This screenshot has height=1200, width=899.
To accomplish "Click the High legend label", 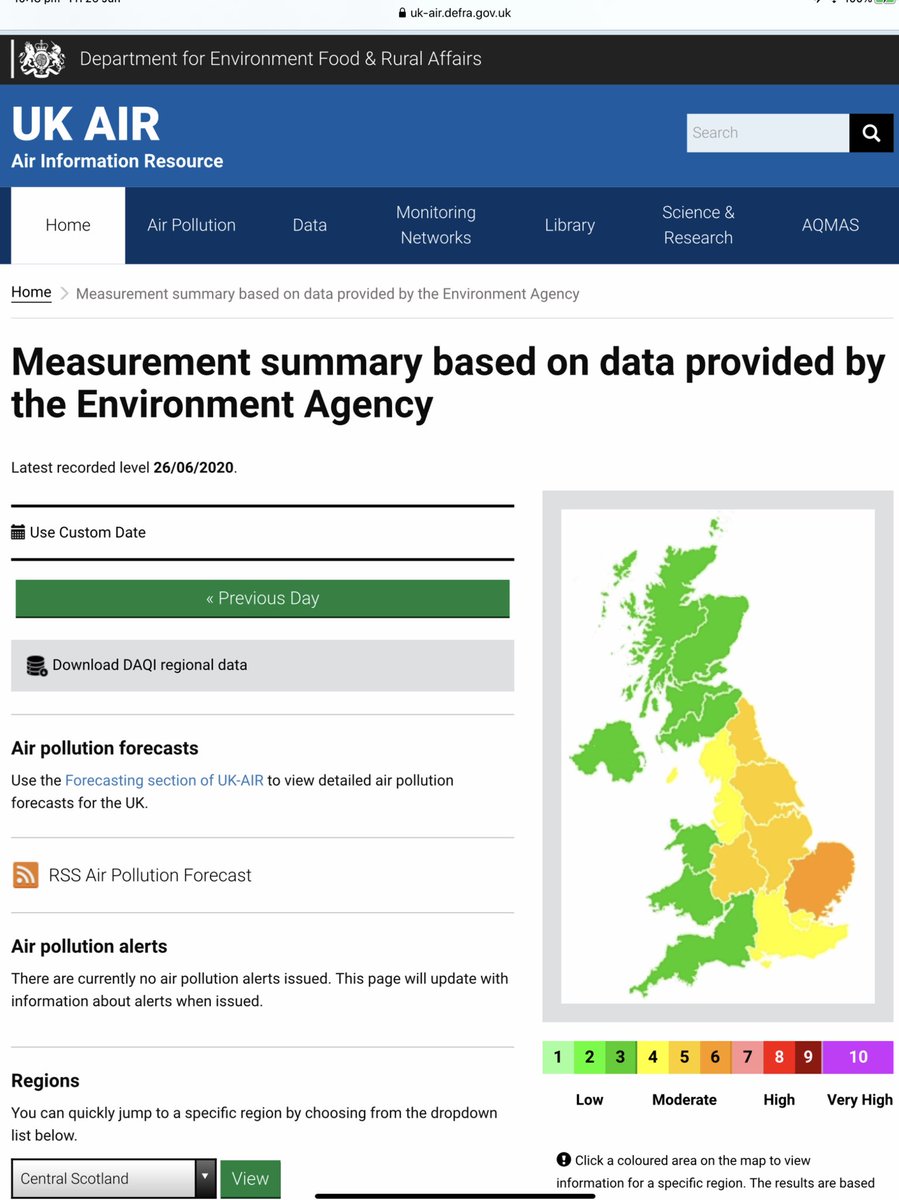I will pos(779,1100).
